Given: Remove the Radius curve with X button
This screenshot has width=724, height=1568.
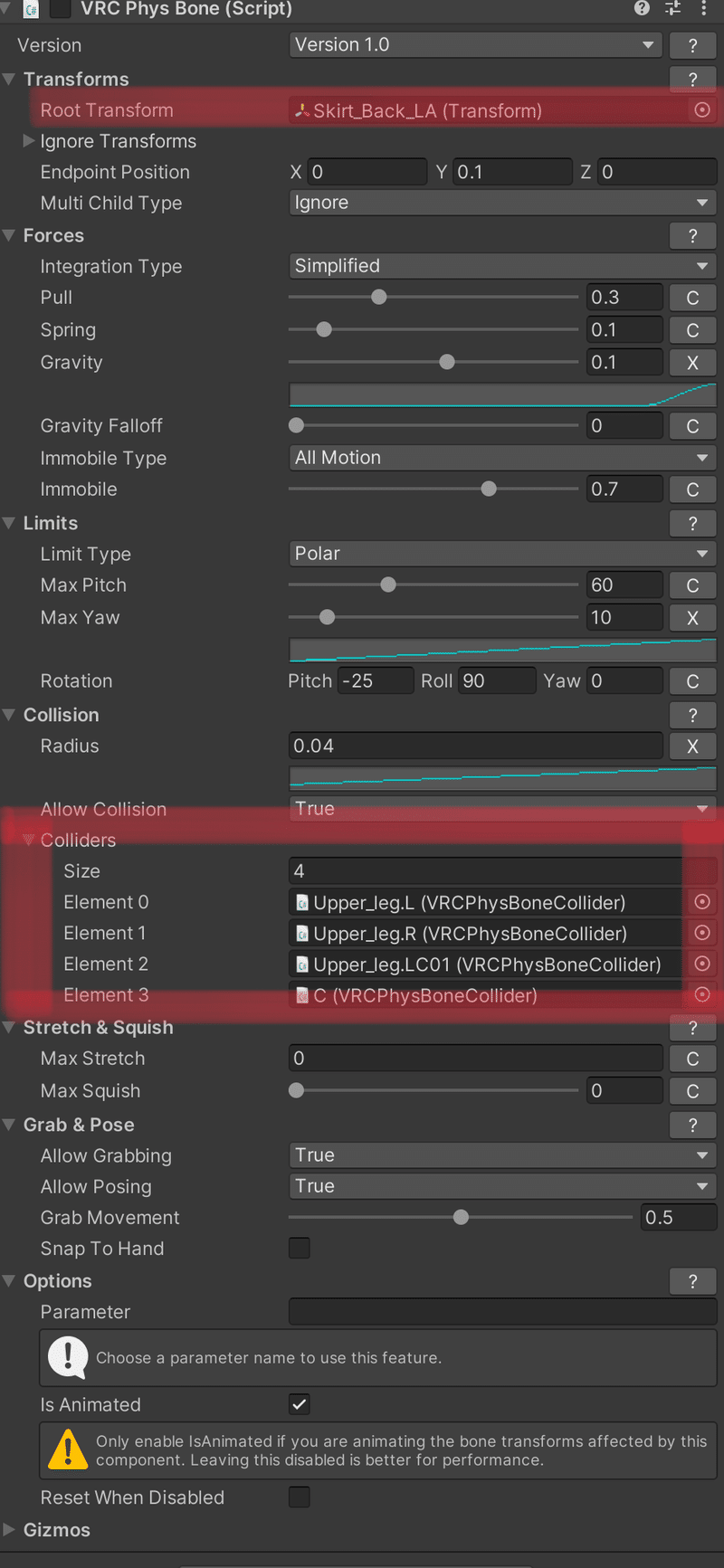Looking at the screenshot, I should point(693,746).
